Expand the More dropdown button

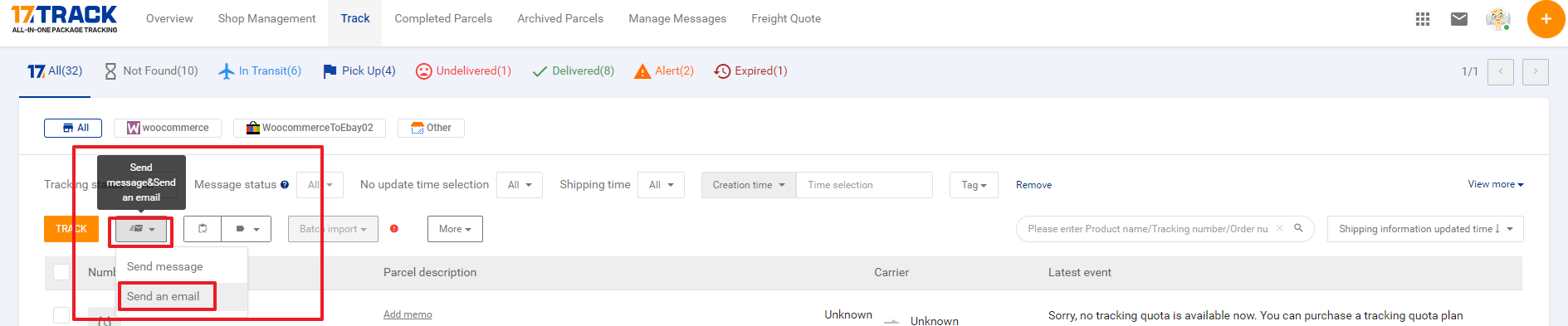coord(455,229)
